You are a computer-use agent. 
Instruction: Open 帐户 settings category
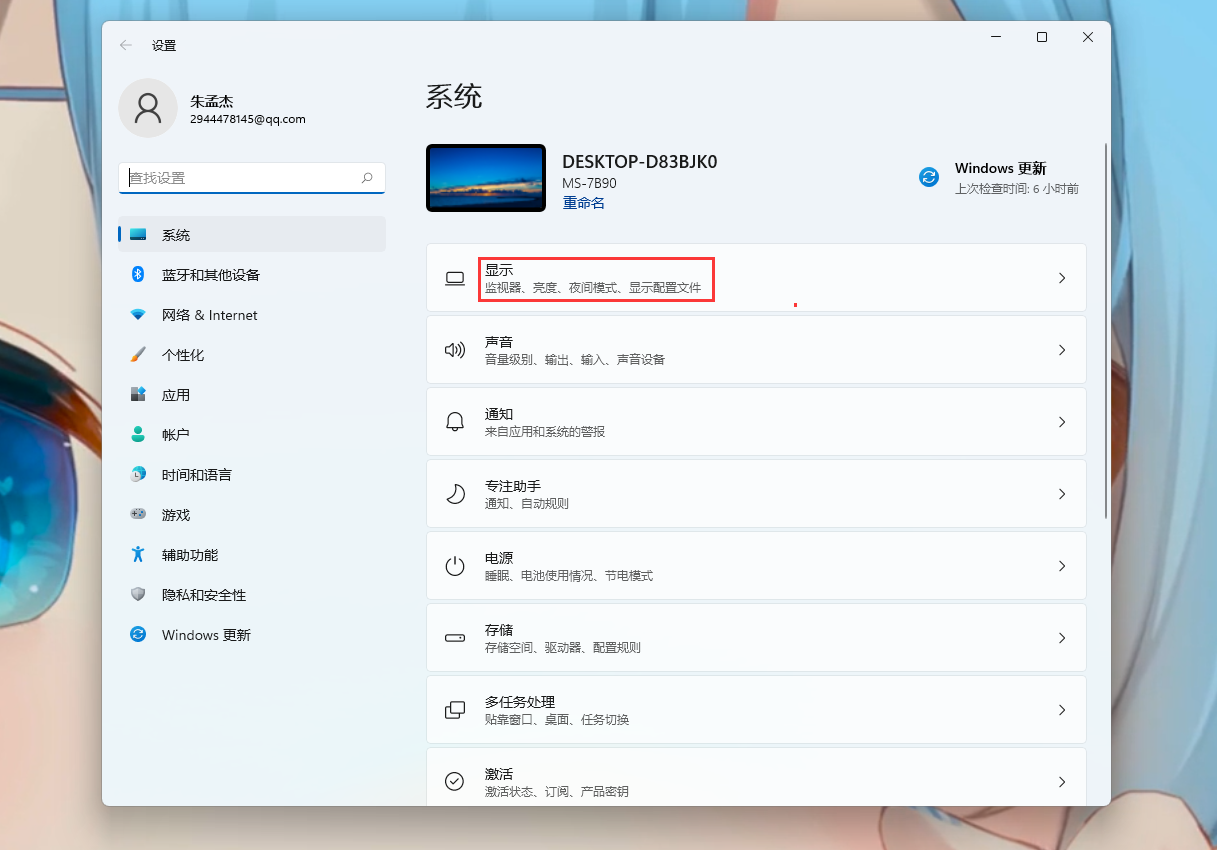pyautogui.click(x=252, y=435)
